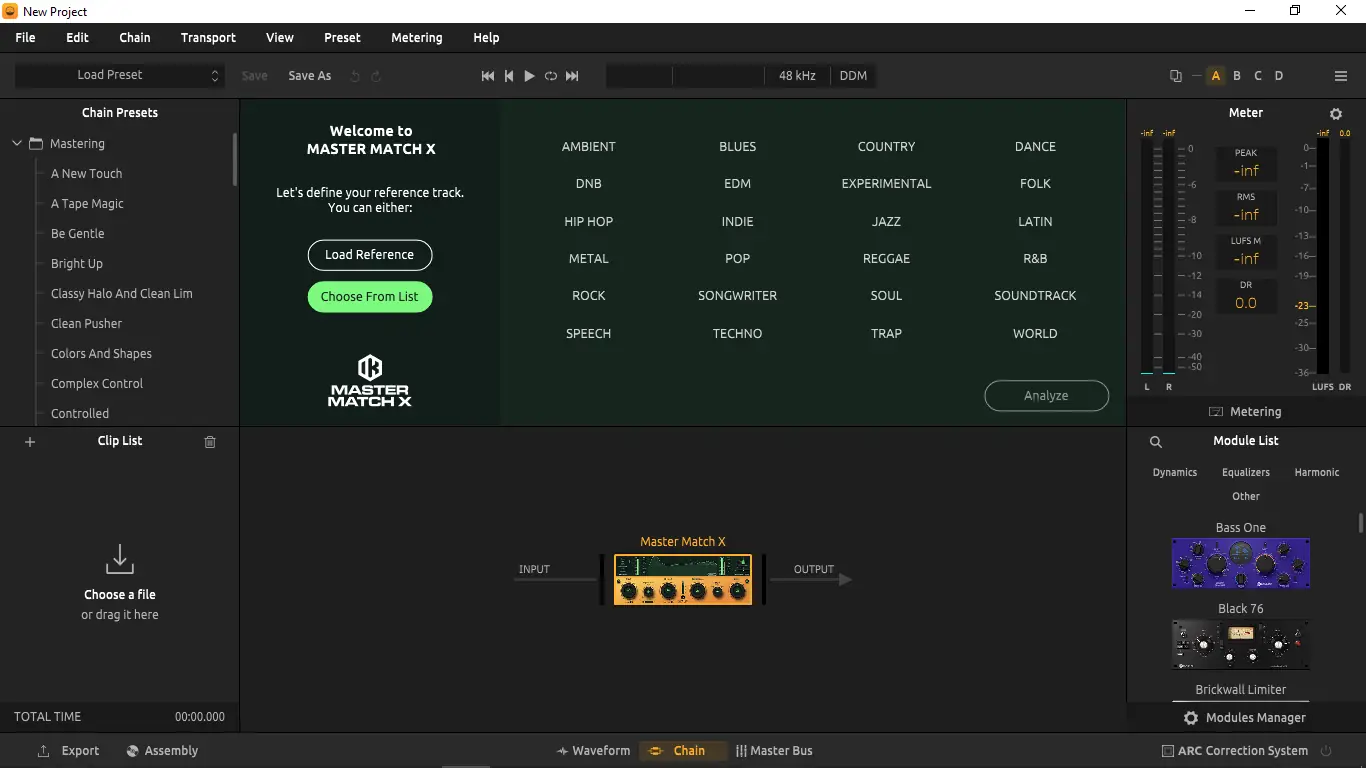Click Save As in the preset bar
1366x768 pixels.
[x=310, y=76]
